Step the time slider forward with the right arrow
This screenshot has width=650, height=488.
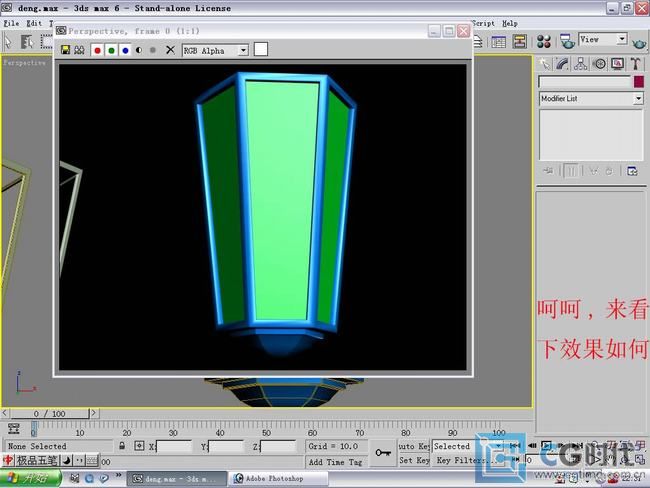[x=94, y=413]
